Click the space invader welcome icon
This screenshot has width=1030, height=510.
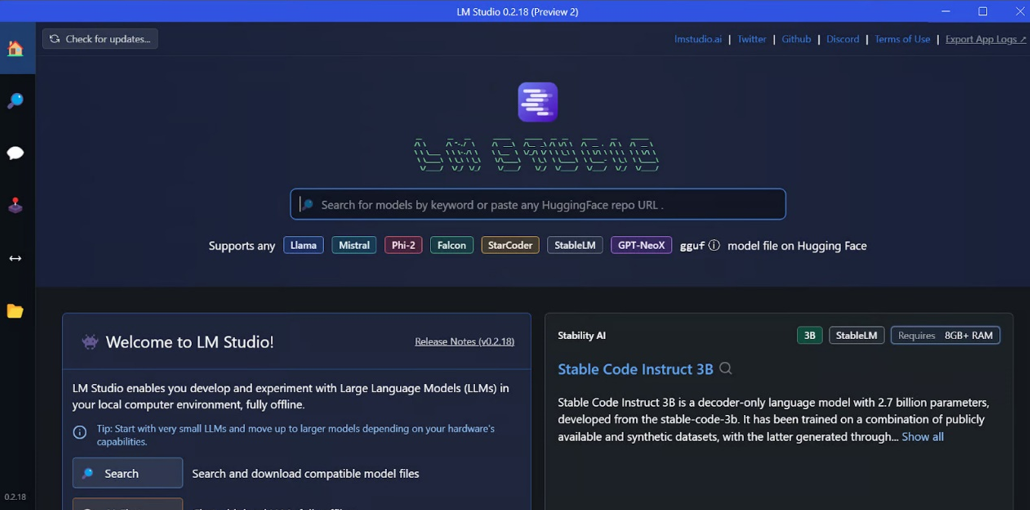tap(89, 342)
